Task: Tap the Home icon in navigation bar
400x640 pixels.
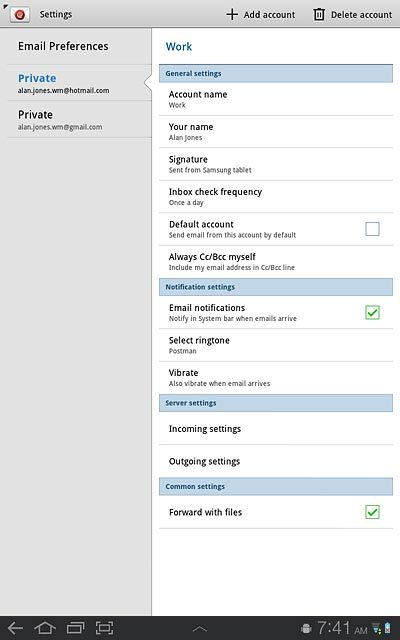Action: (45, 628)
